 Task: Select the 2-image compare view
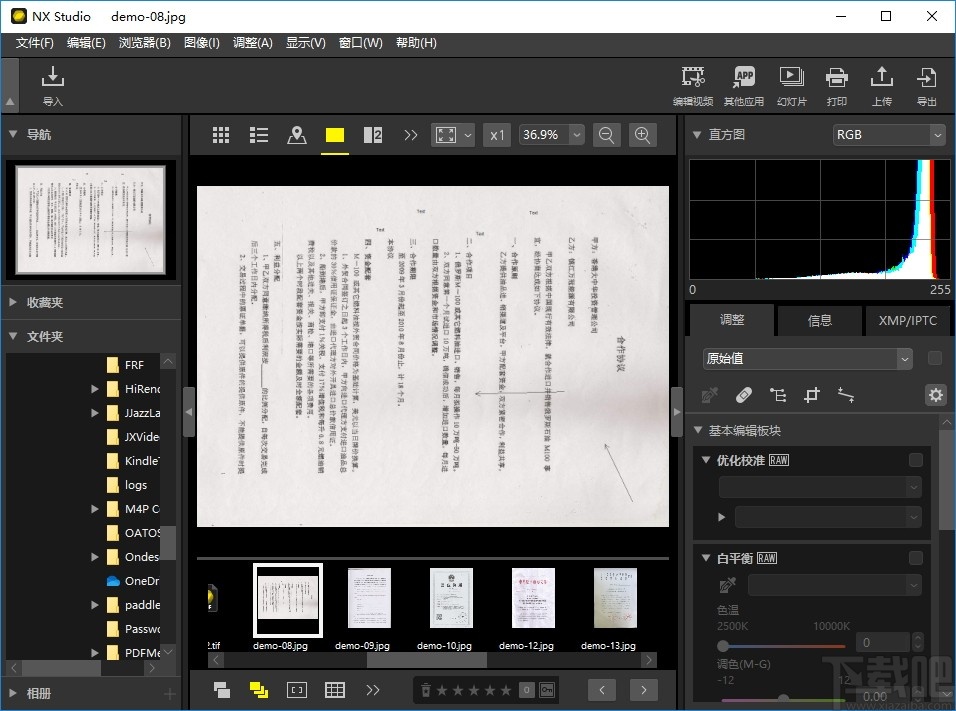tap(372, 134)
